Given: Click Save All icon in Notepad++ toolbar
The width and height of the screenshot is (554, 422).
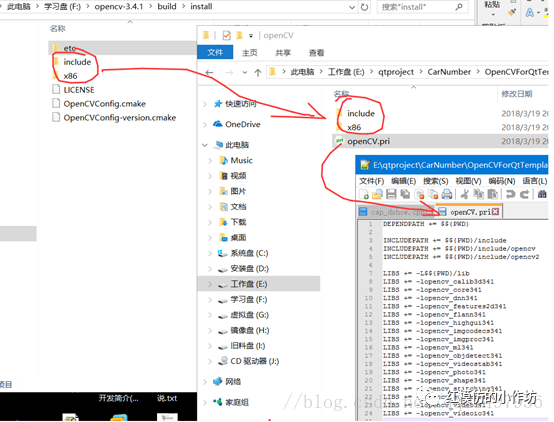Looking at the screenshot, I should pyautogui.click(x=405, y=194).
